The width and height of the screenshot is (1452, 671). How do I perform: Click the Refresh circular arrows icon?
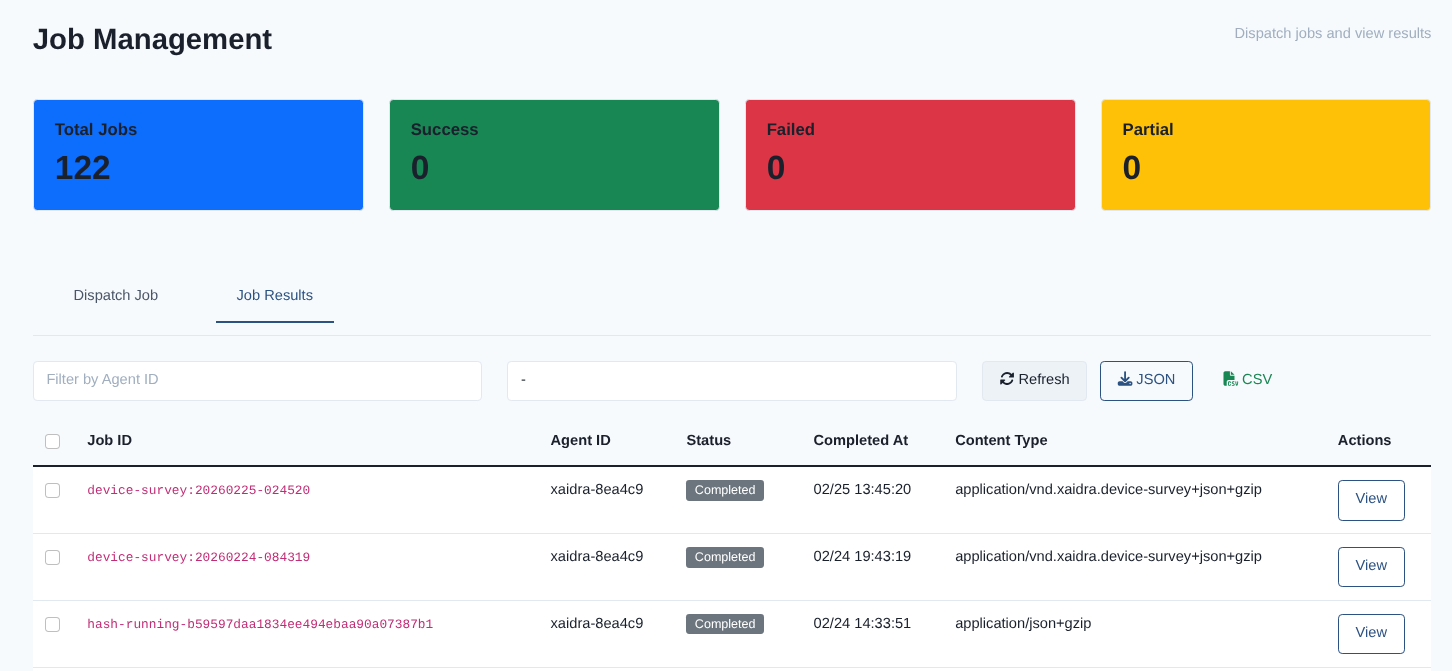[1007, 379]
